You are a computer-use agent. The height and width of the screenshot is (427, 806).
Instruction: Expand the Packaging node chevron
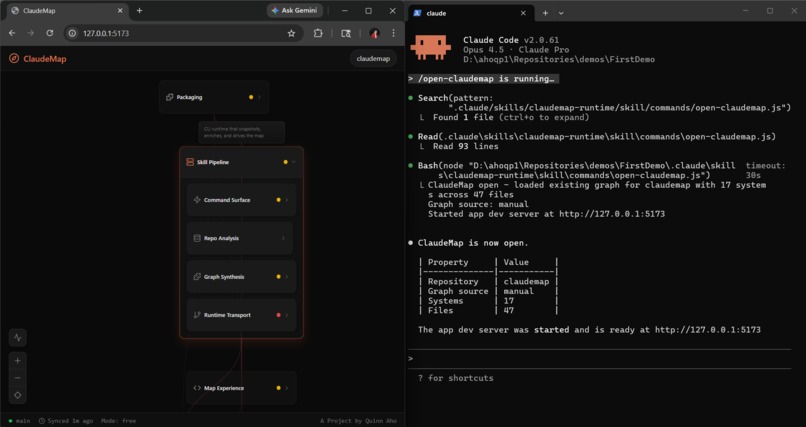(x=259, y=97)
